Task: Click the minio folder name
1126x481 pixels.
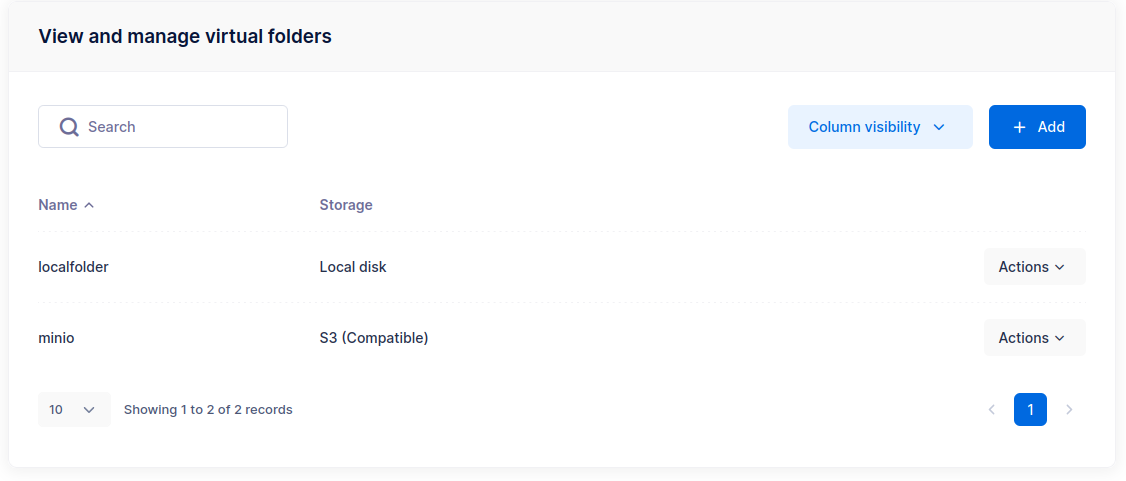Action: click(x=56, y=338)
